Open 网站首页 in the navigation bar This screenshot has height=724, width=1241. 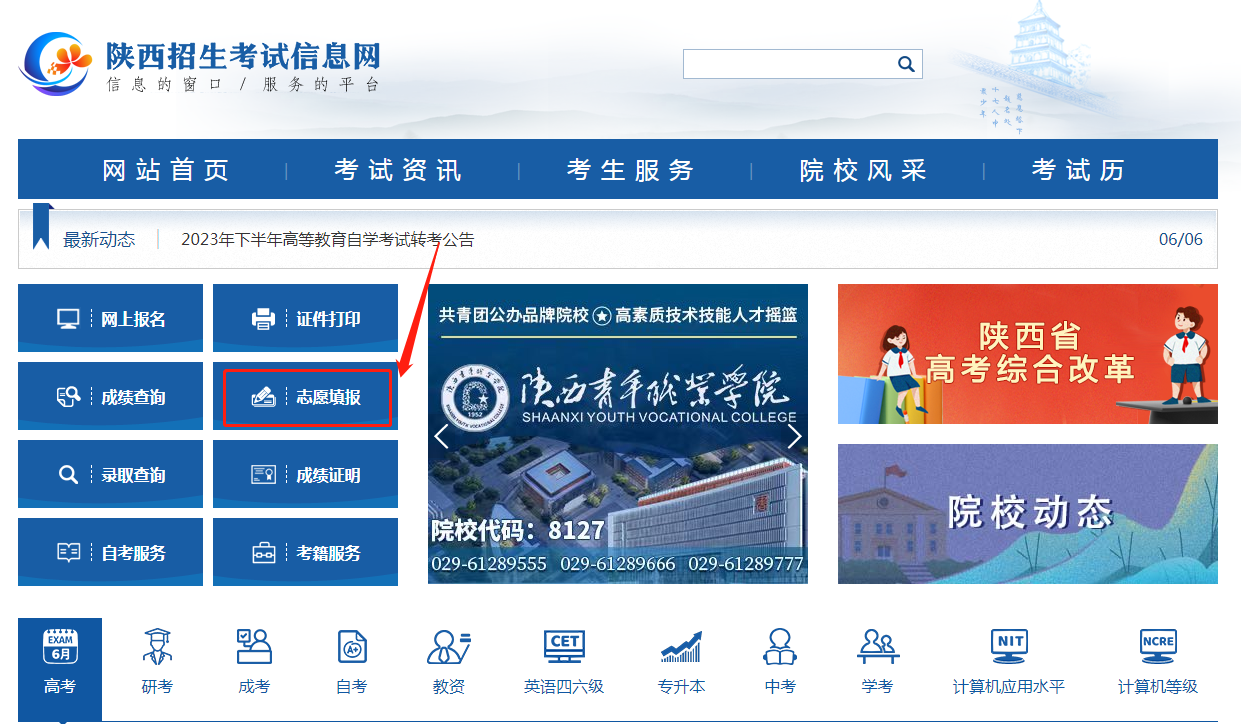pyautogui.click(x=166, y=170)
